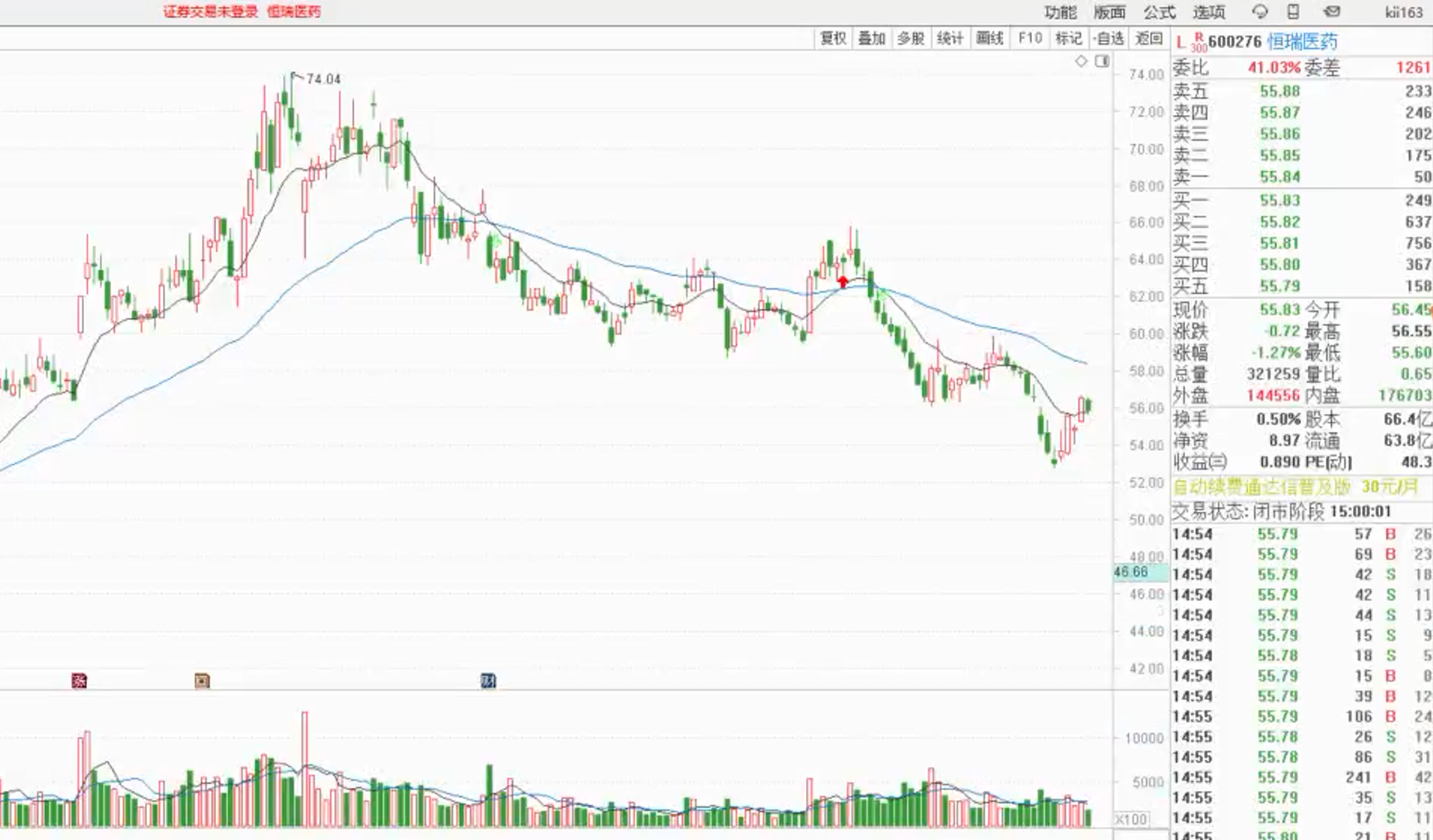Toggle the side panel icon next to the diamond
The height and width of the screenshot is (840, 1433).
[x=1102, y=61]
